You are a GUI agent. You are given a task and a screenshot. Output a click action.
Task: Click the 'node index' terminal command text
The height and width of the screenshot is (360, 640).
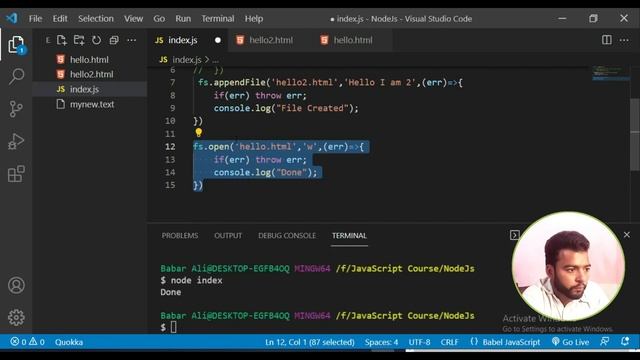pyautogui.click(x=196, y=280)
